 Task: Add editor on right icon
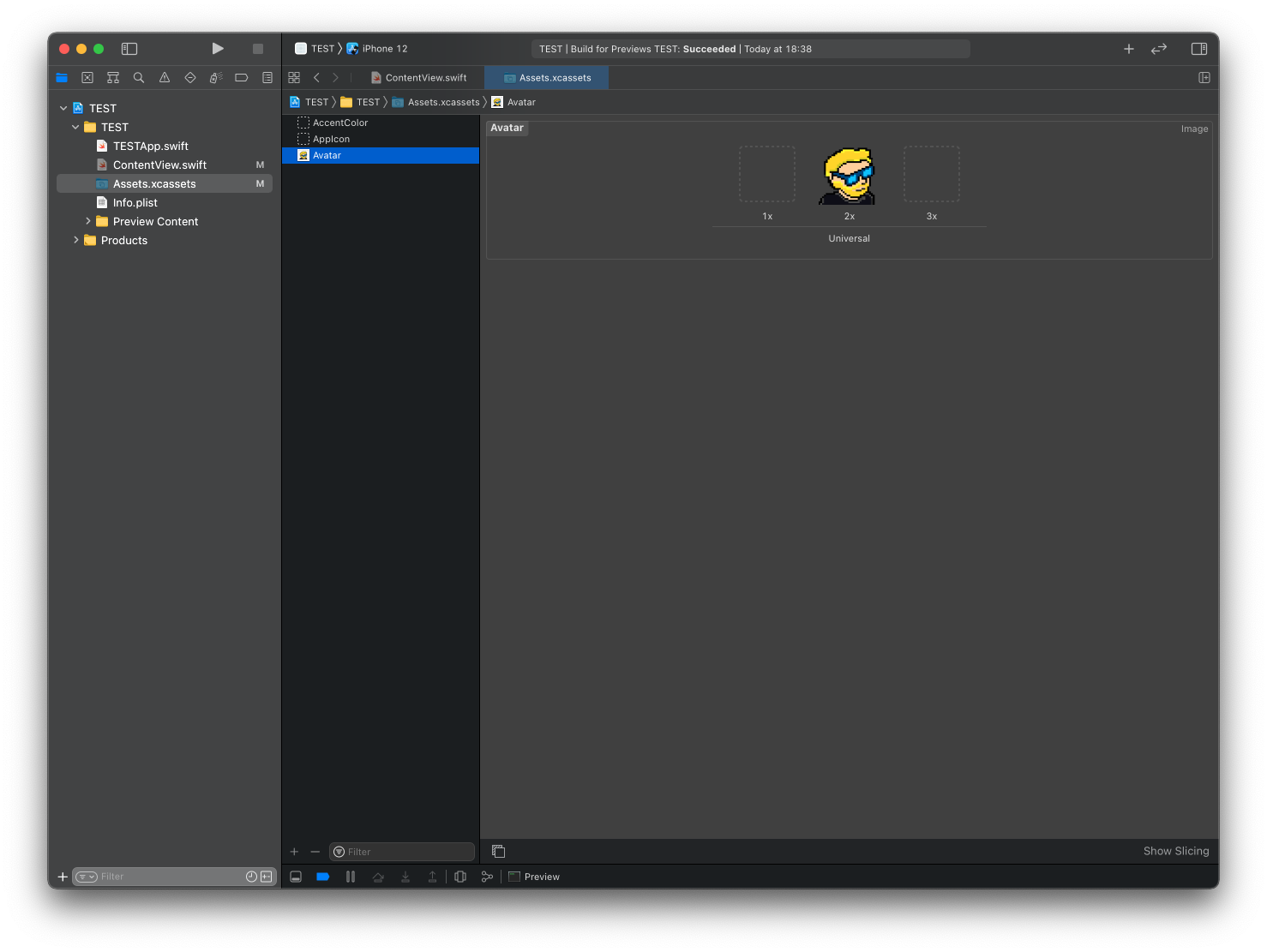pos(1204,78)
